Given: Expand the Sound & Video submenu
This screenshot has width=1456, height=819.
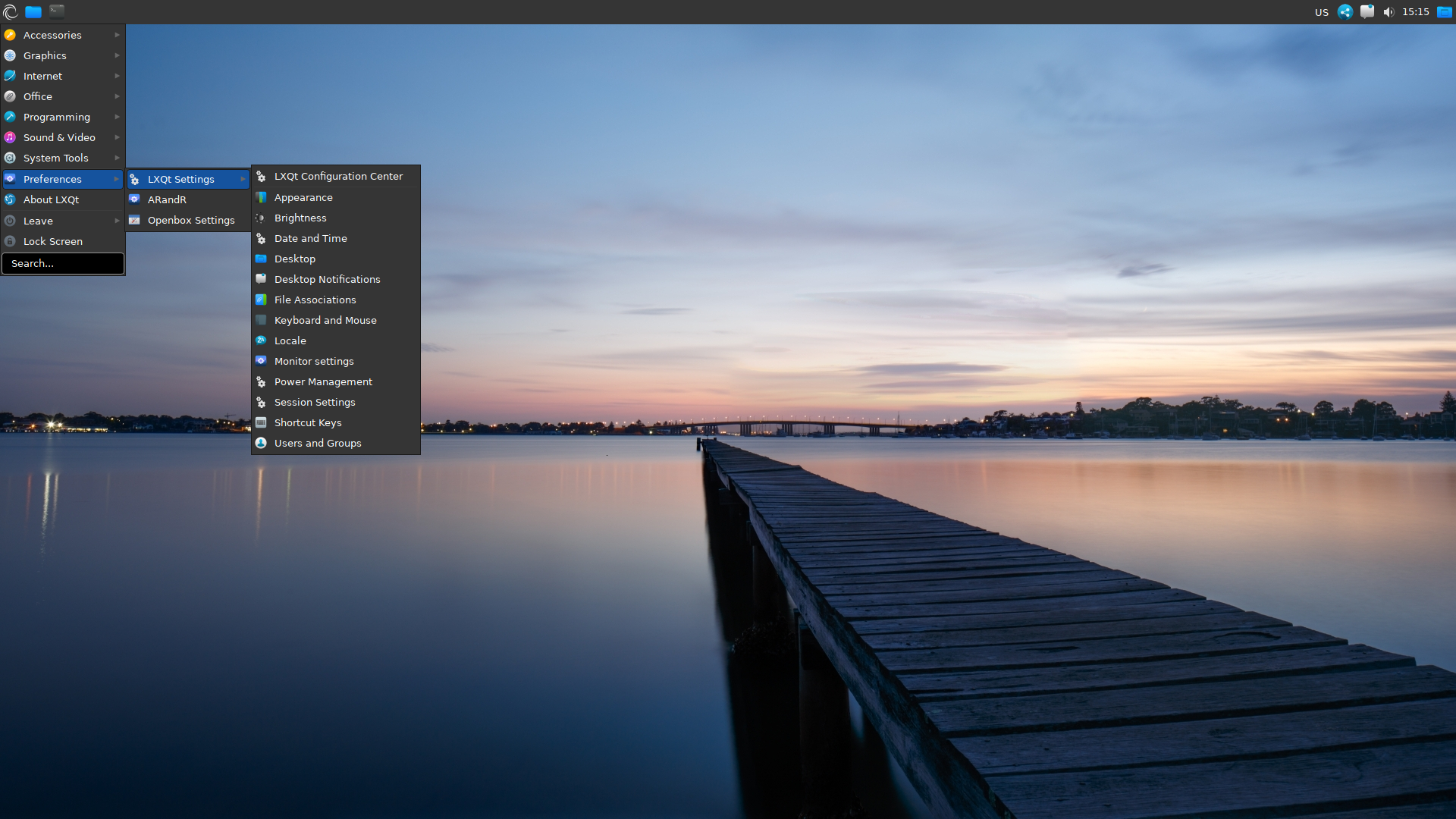Looking at the screenshot, I should tap(62, 137).
